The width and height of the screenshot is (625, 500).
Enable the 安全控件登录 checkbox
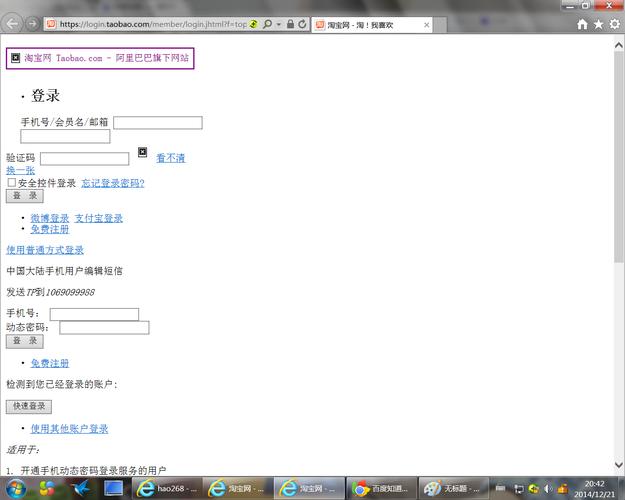click(x=12, y=183)
